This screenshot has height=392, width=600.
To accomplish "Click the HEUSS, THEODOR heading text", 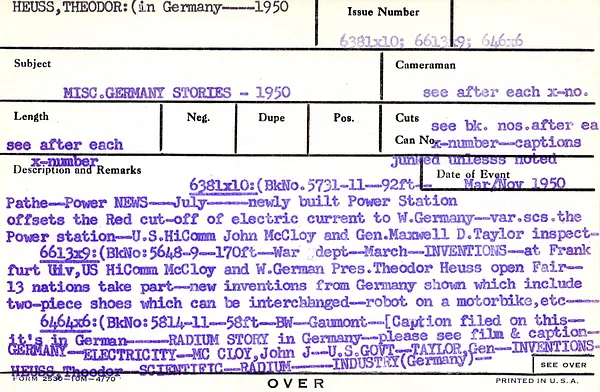I will coord(70,7).
